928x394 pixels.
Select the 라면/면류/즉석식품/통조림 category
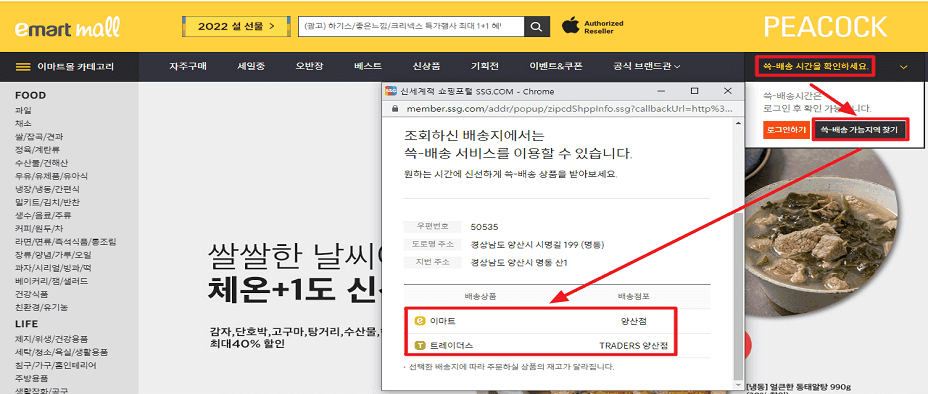coord(66,241)
